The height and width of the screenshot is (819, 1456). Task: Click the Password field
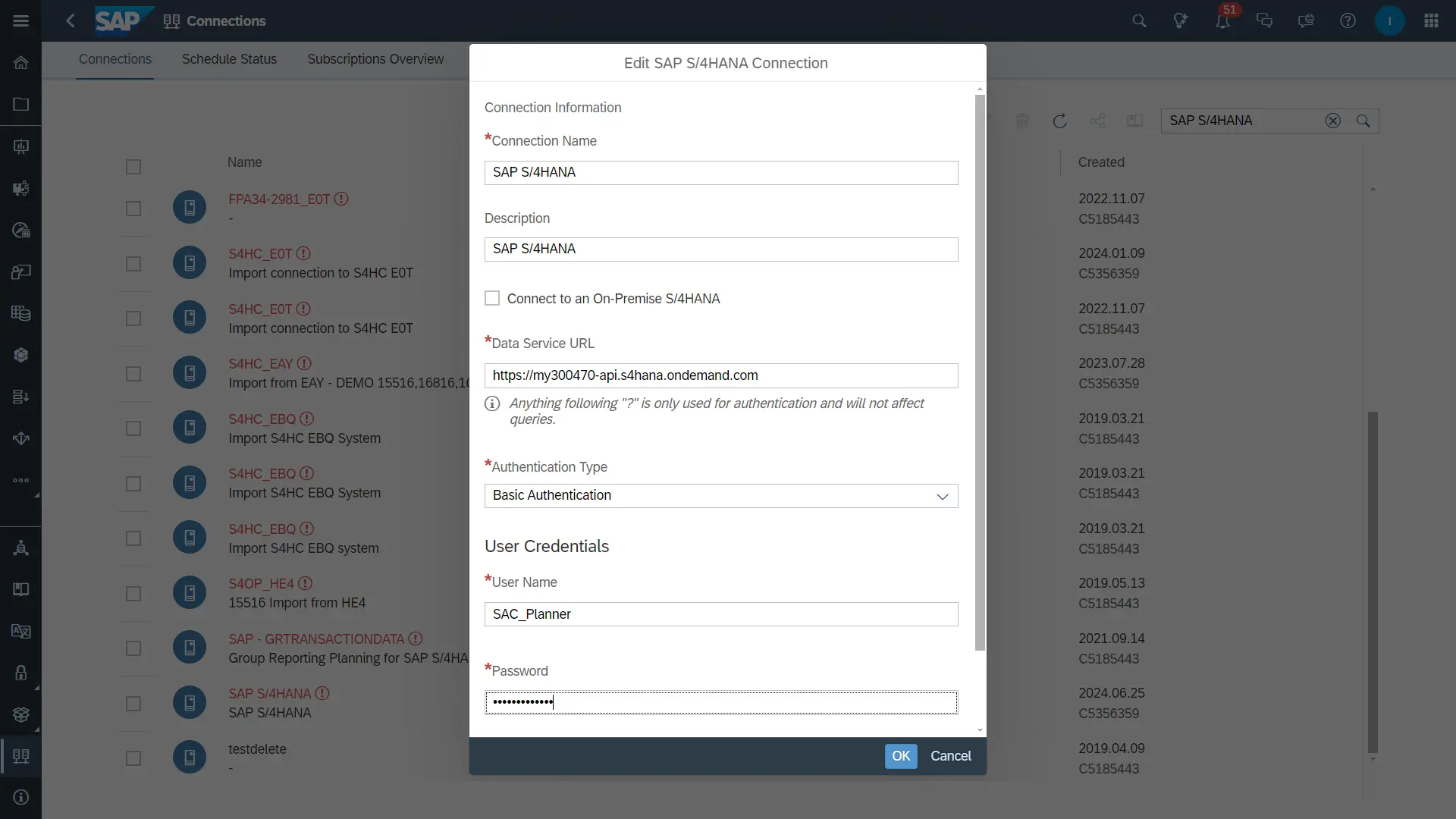[x=721, y=702]
